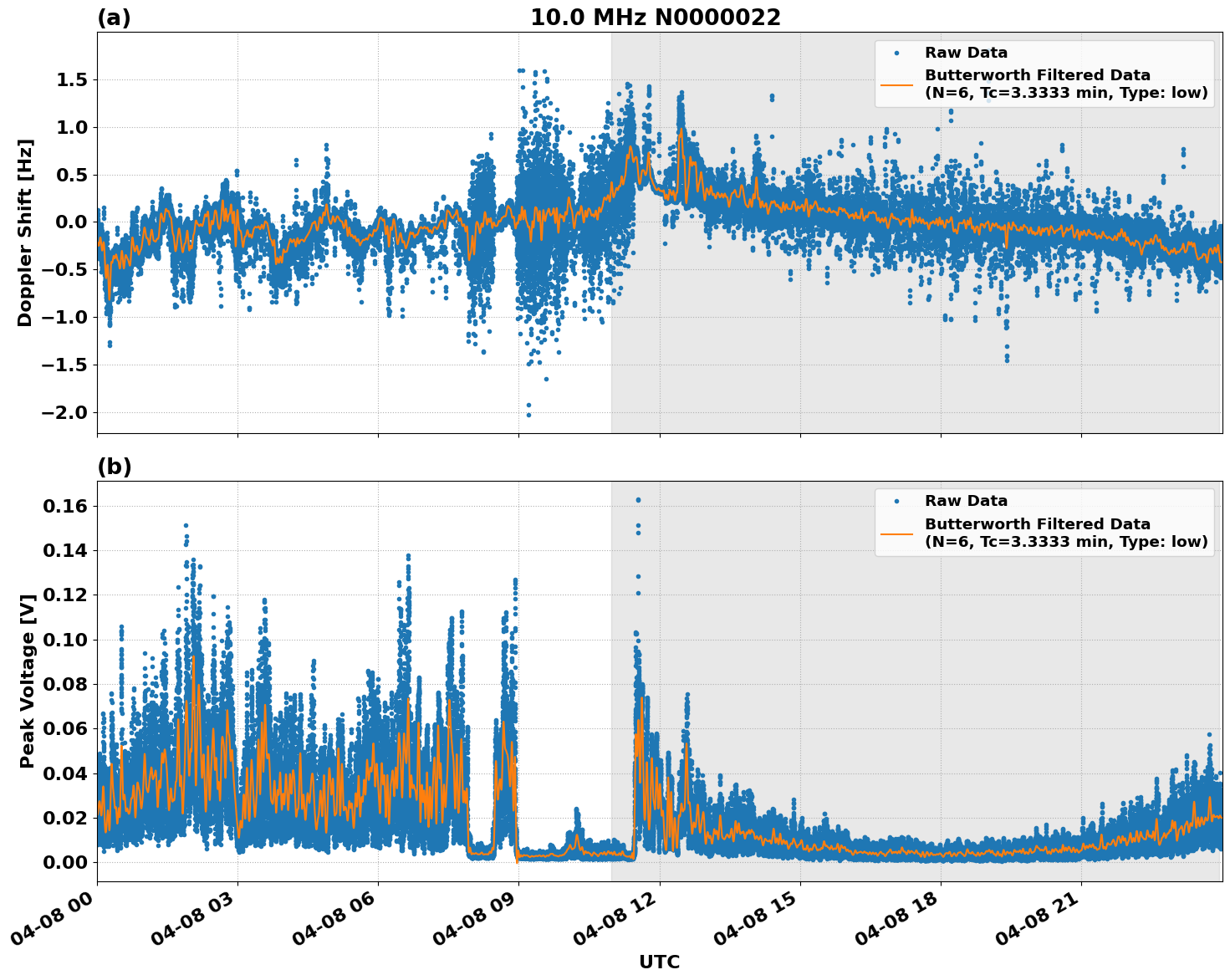Click the 0.16 V outlier point in panel (b)

pos(637,499)
